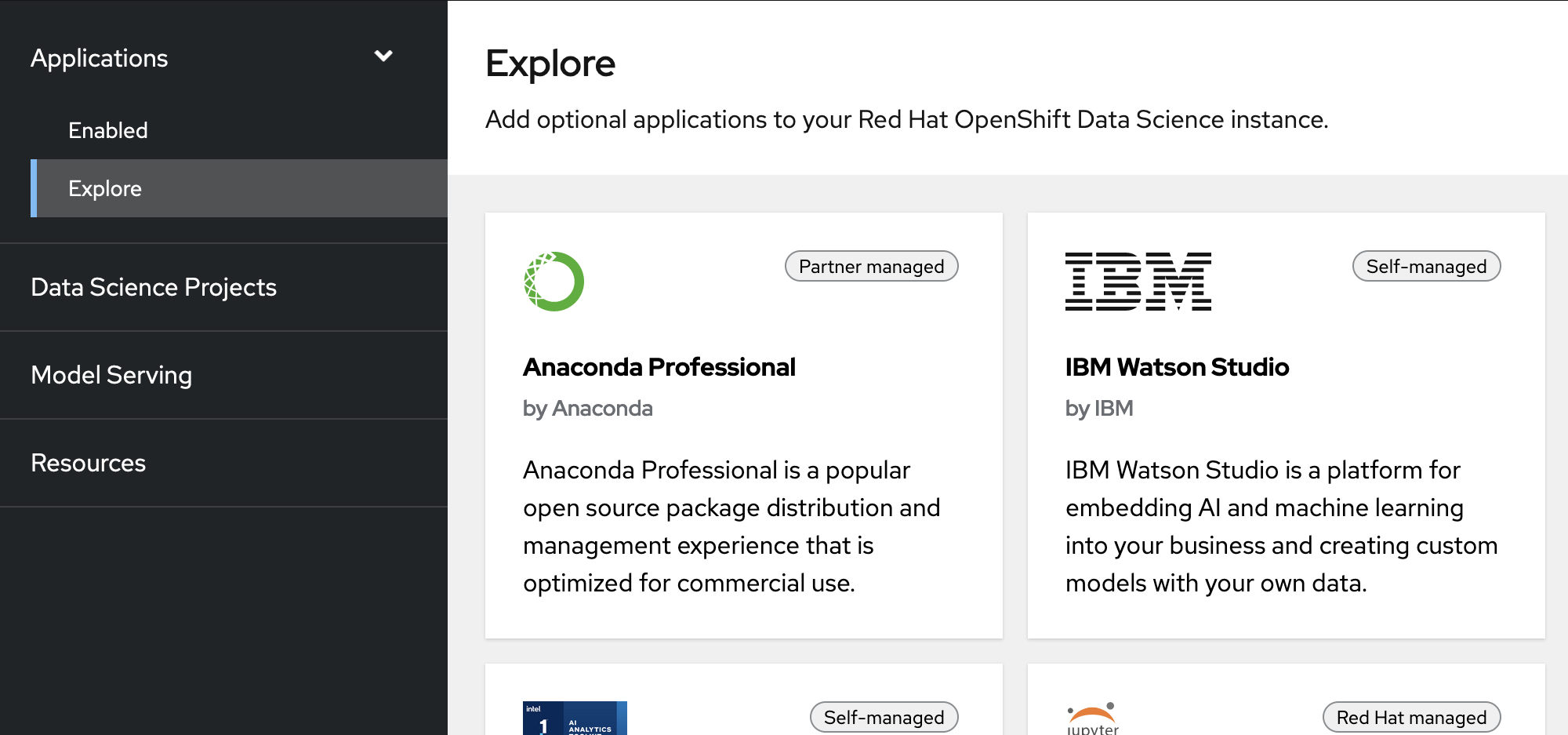Go to Data Science Projects
Image resolution: width=1568 pixels, height=735 pixels.
point(154,287)
